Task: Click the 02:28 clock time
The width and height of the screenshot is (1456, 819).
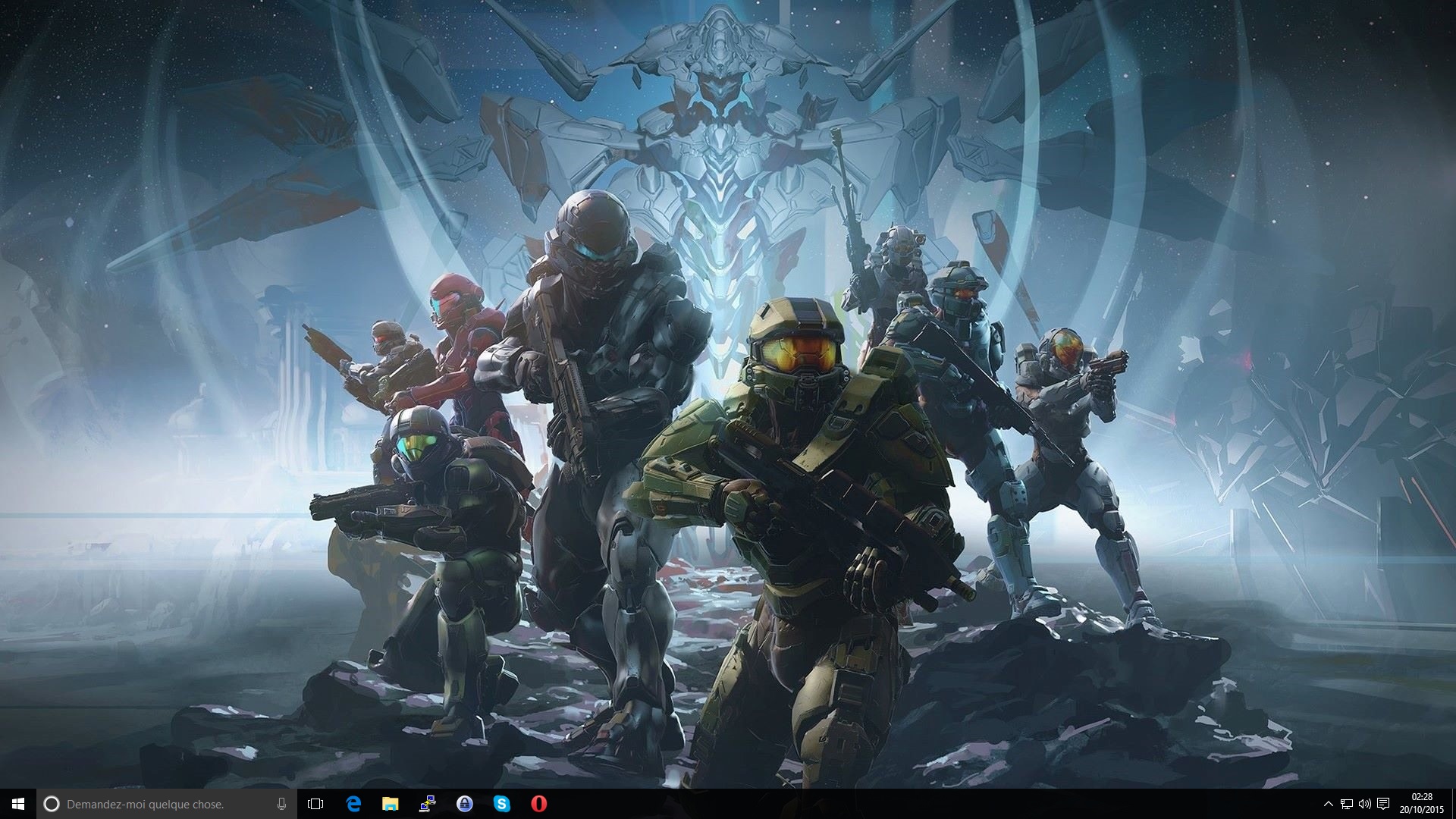Action: tap(1422, 797)
